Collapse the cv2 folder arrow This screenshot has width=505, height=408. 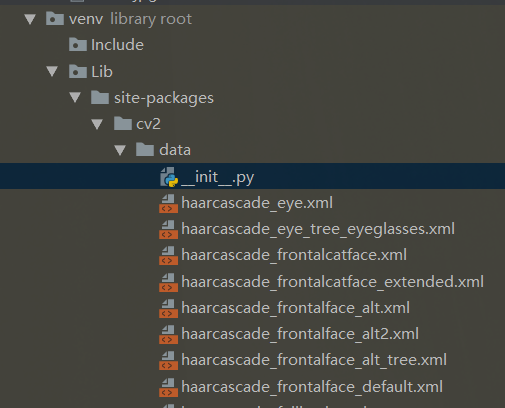97,124
